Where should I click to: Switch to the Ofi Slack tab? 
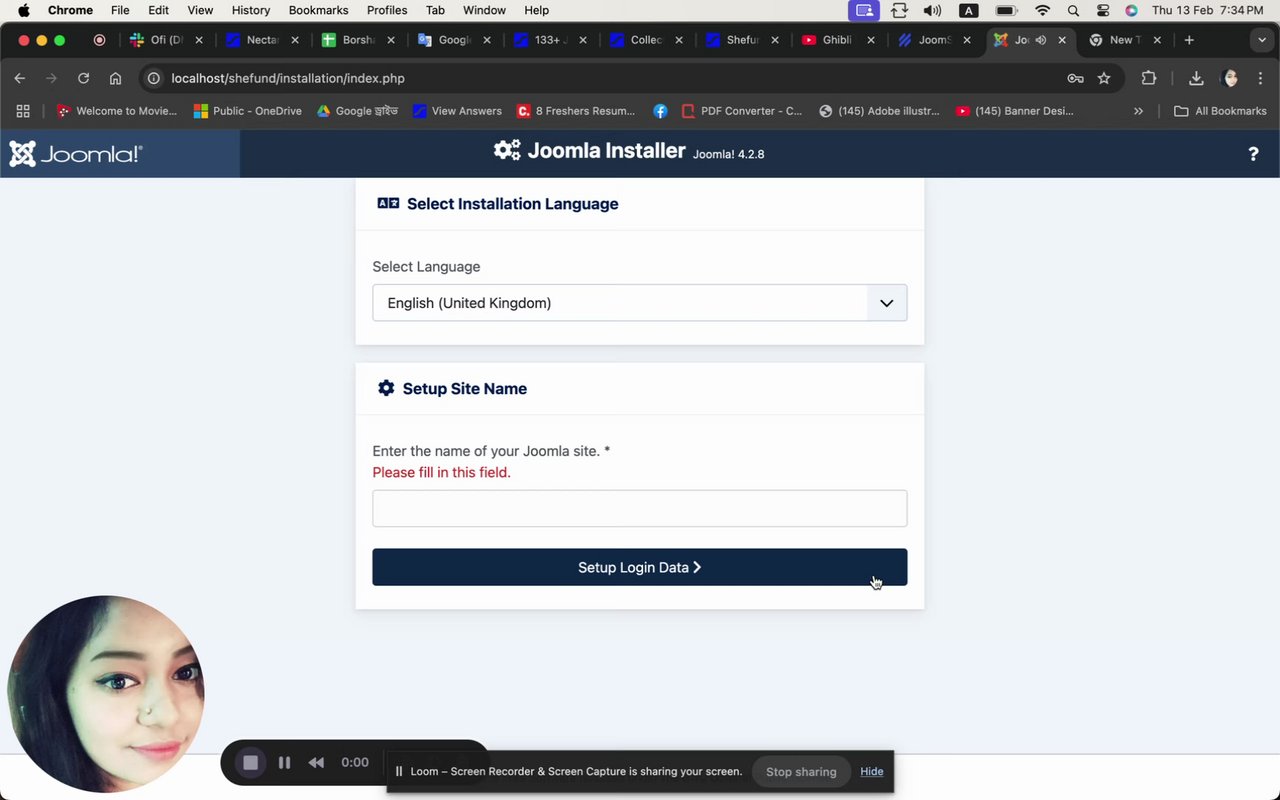[x=166, y=40]
